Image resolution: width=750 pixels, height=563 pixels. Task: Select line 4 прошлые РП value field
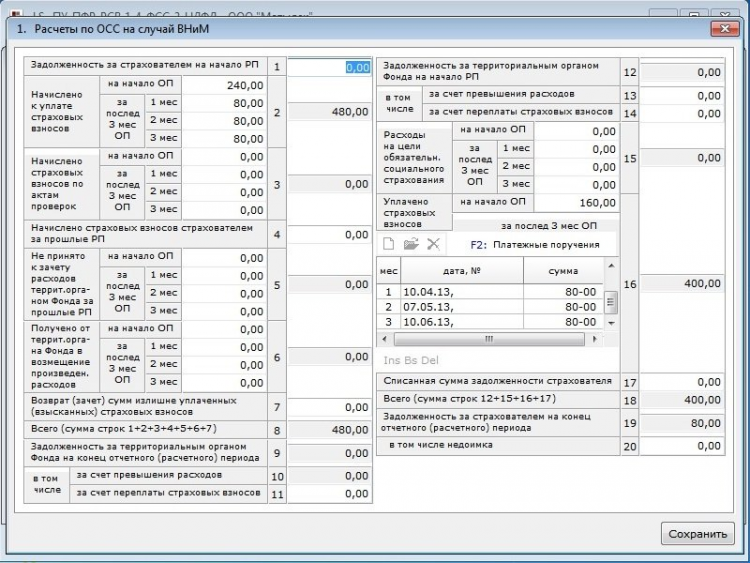[x=330, y=234]
